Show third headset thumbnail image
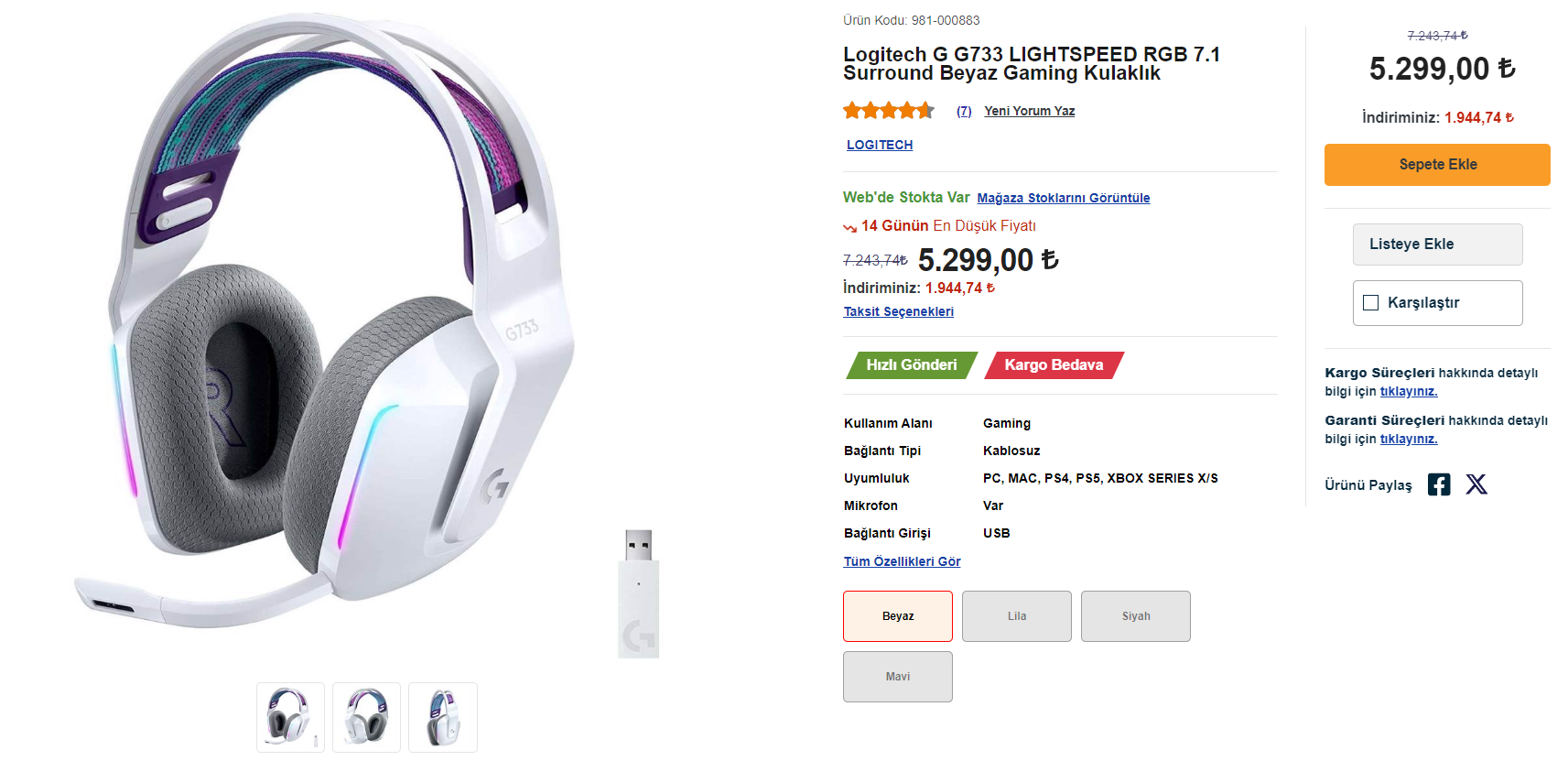The image size is (1568, 761). (442, 717)
